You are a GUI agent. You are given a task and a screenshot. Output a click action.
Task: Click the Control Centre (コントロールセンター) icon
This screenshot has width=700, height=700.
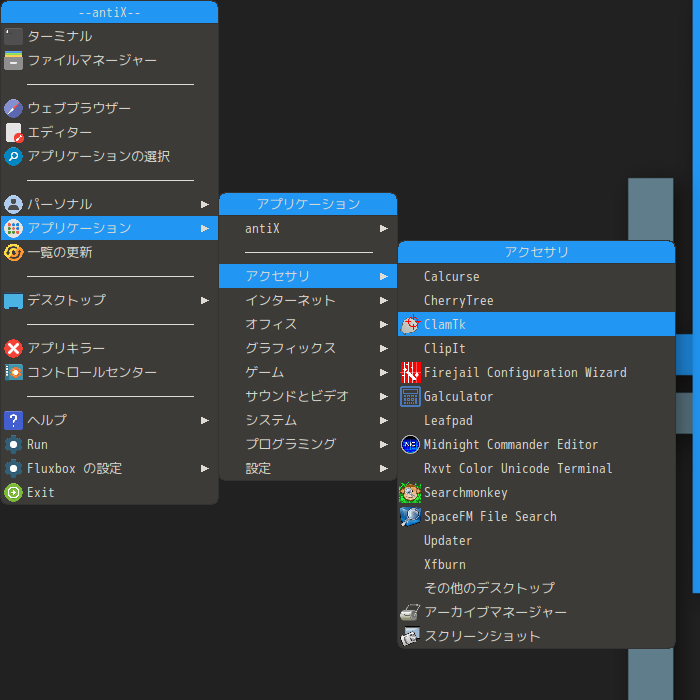coord(13,372)
